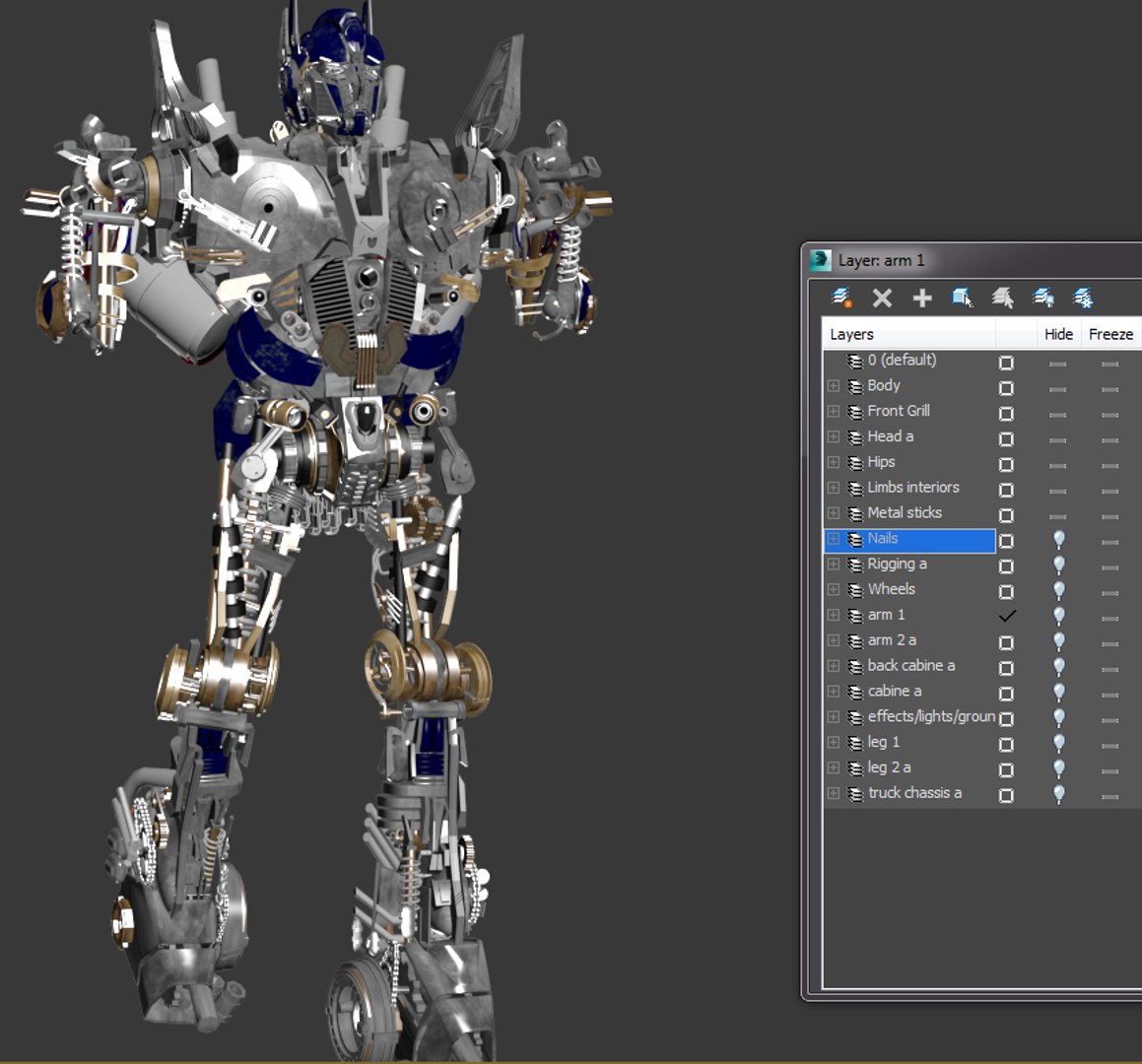
Task: Delete highlighted empty layers with X icon
Action: pos(882,298)
